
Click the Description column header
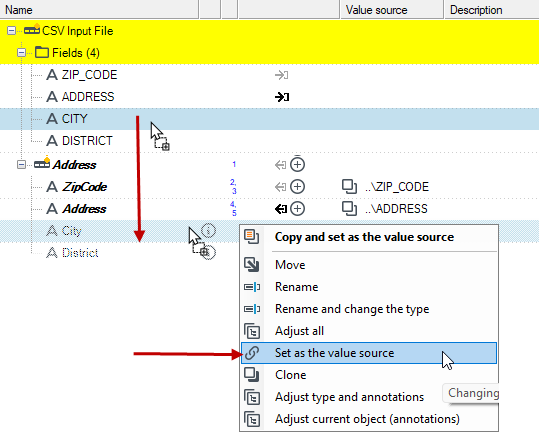[492, 10]
